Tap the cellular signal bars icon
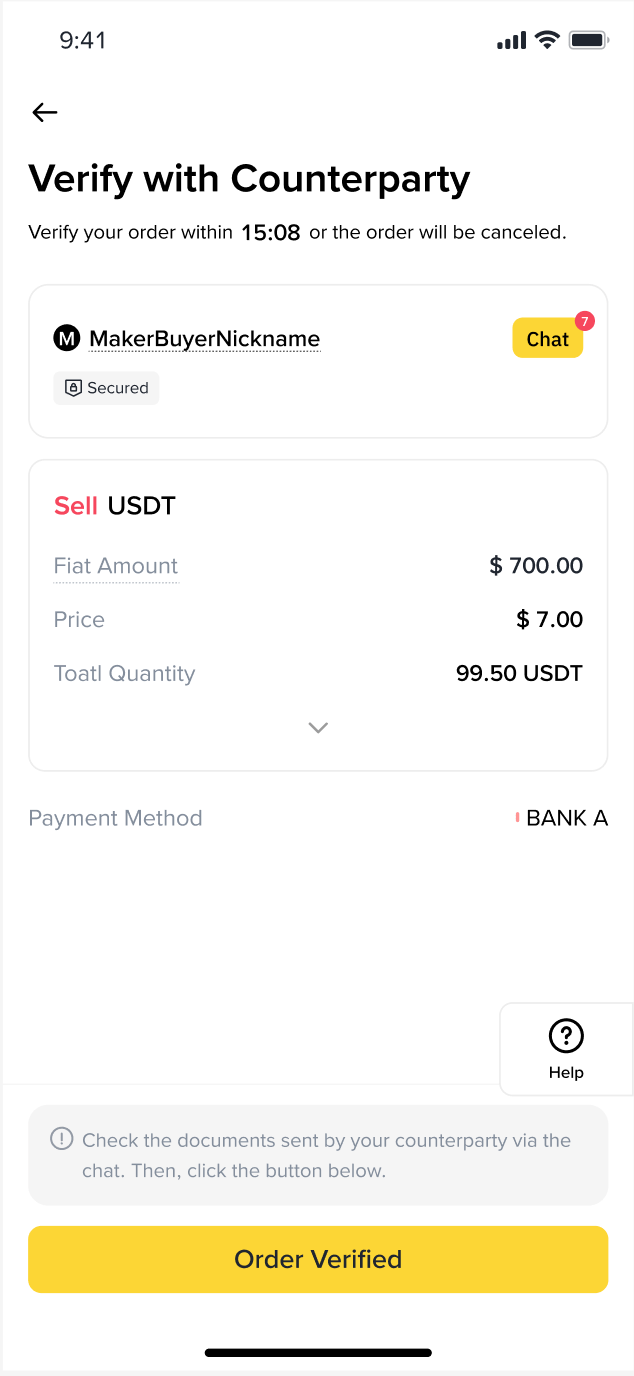Viewport: 634px width, 1376px height. (511, 41)
